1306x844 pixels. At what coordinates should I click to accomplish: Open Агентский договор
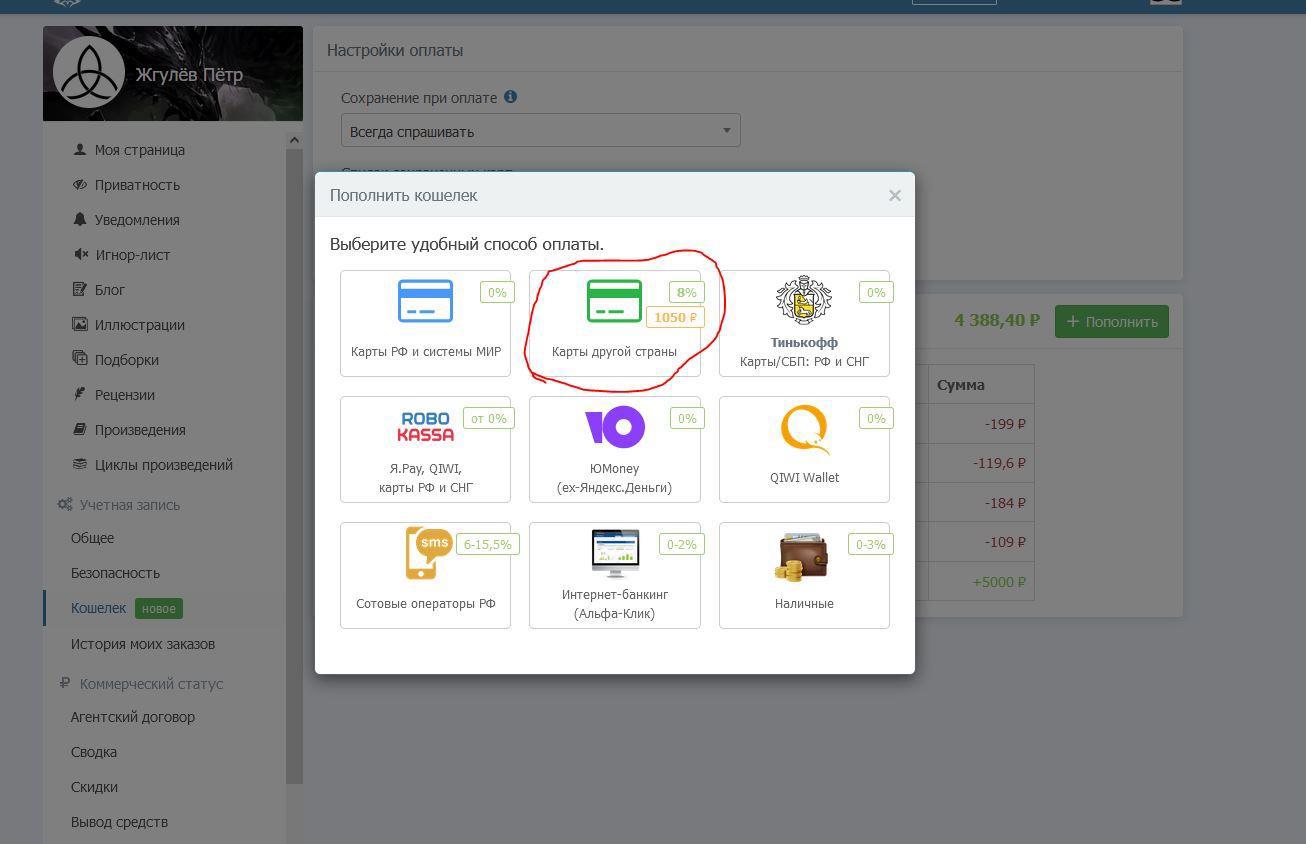[133, 717]
